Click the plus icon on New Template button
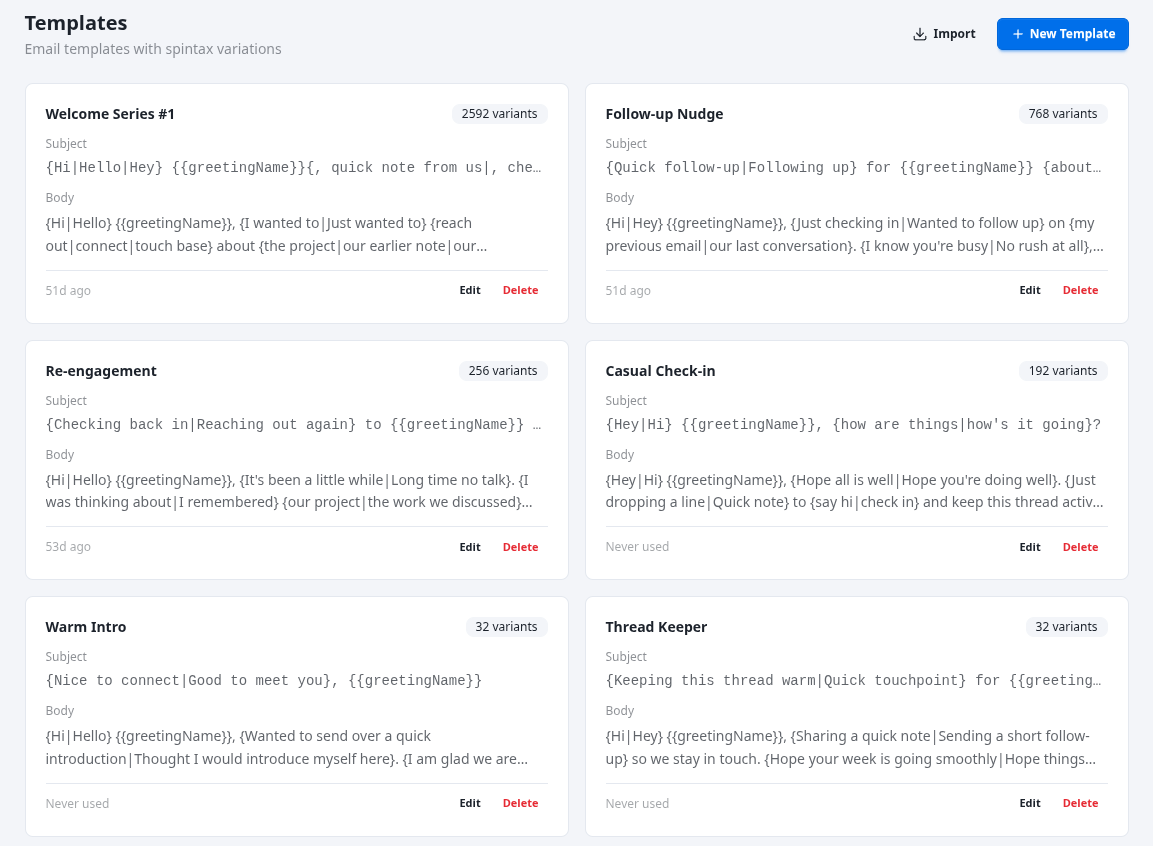Screen dimensions: 1153x846 [1016, 34]
